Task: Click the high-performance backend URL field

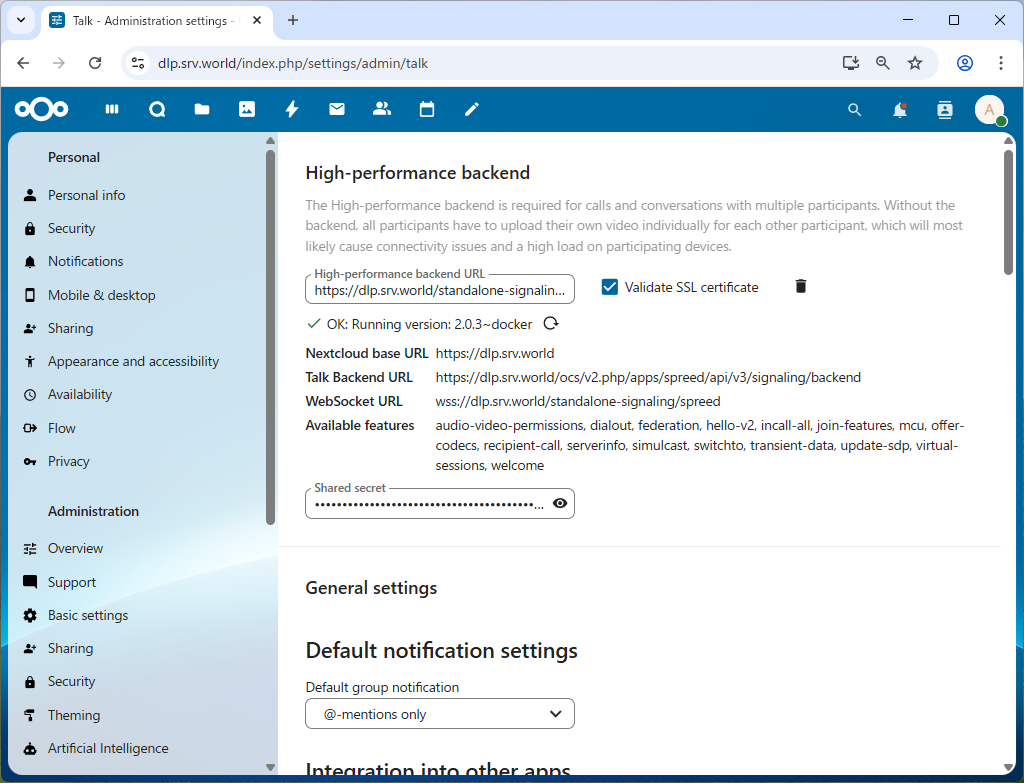Action: point(440,289)
